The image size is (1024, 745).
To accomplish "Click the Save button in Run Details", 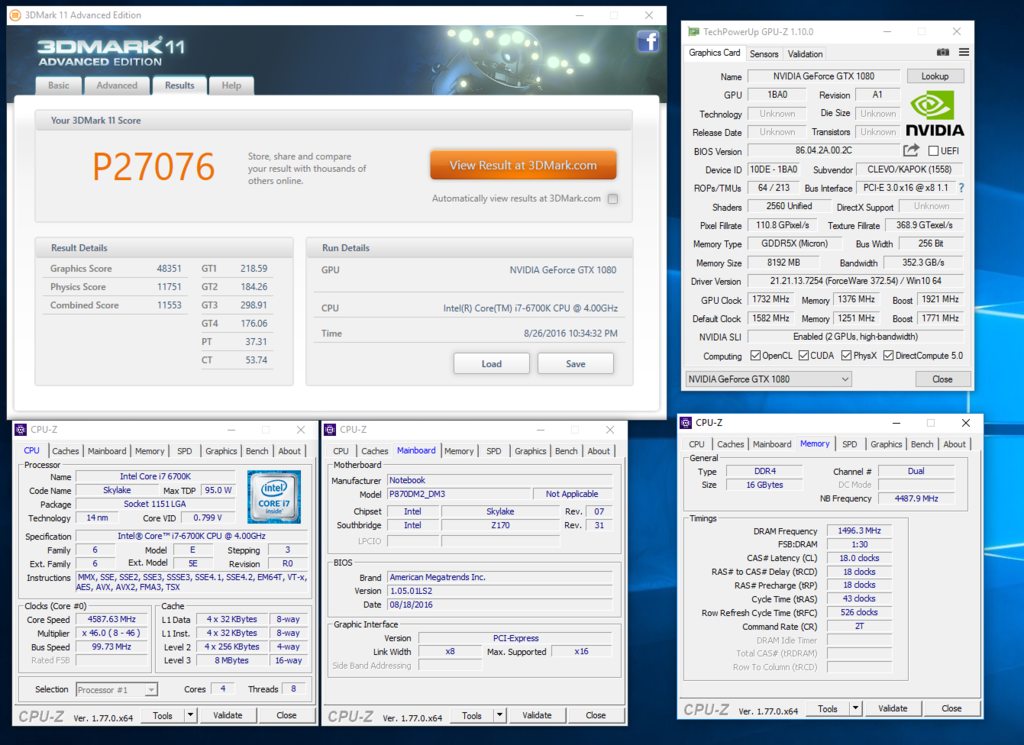I will tap(575, 364).
